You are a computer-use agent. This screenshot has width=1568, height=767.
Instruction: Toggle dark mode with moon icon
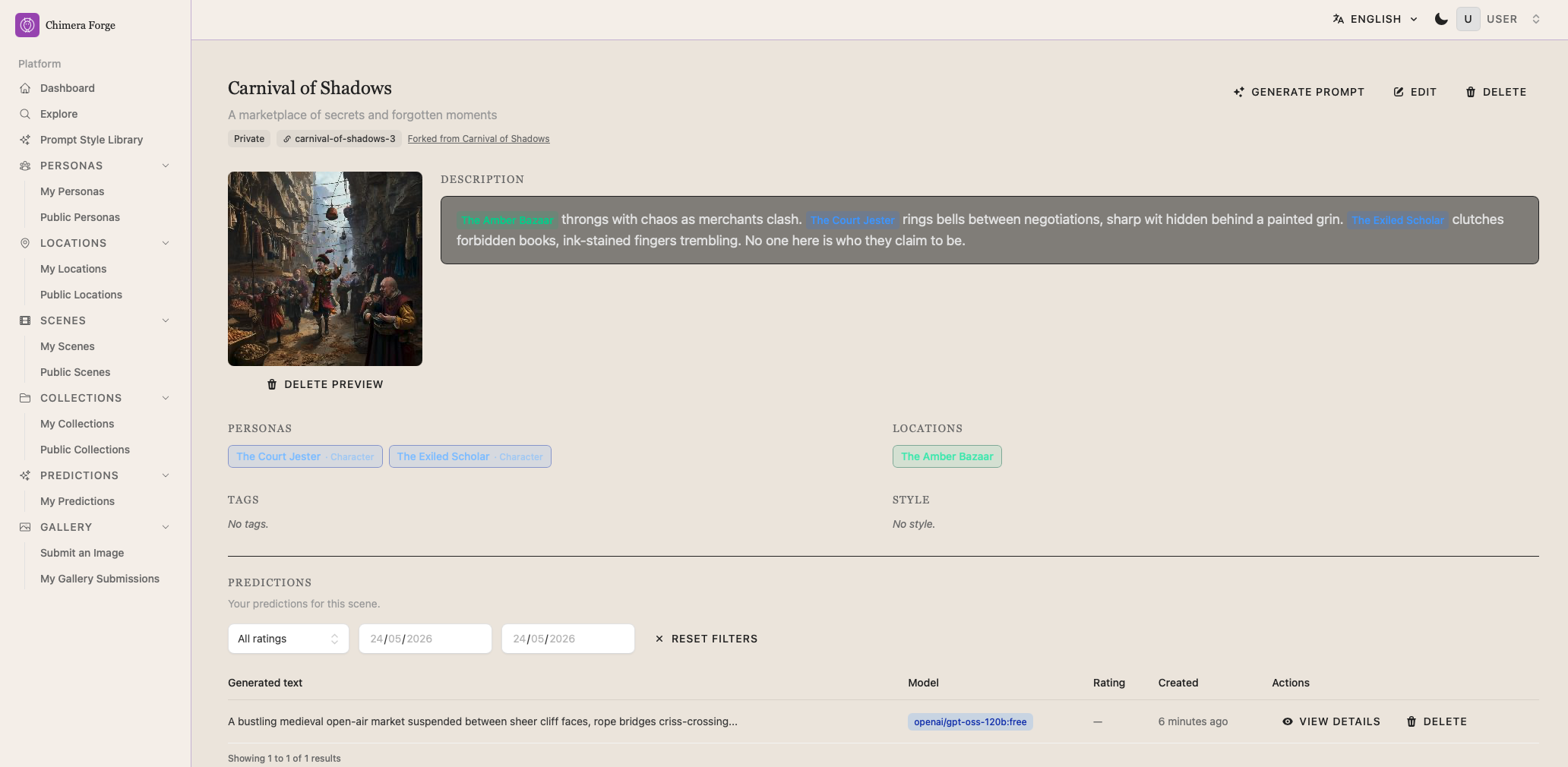point(1440,19)
